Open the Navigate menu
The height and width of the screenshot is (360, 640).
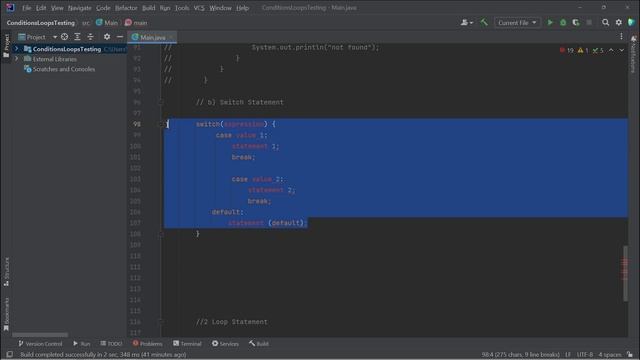[x=79, y=8]
